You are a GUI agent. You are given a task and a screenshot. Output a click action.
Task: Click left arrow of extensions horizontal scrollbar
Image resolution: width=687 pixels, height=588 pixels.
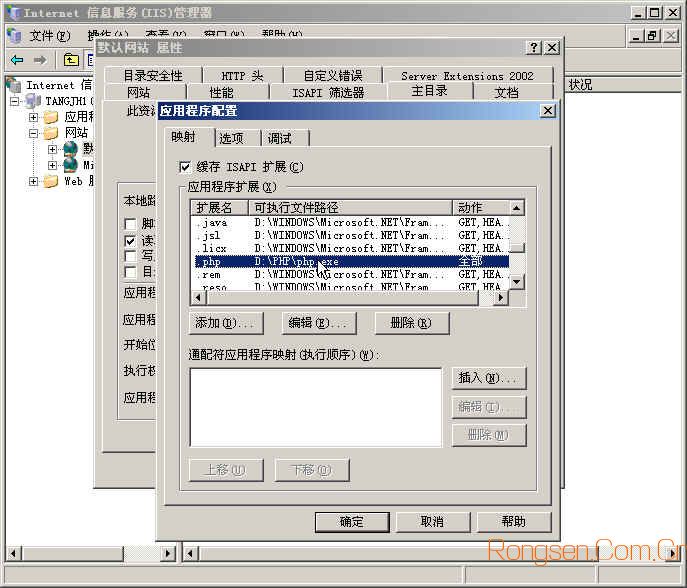[198, 298]
